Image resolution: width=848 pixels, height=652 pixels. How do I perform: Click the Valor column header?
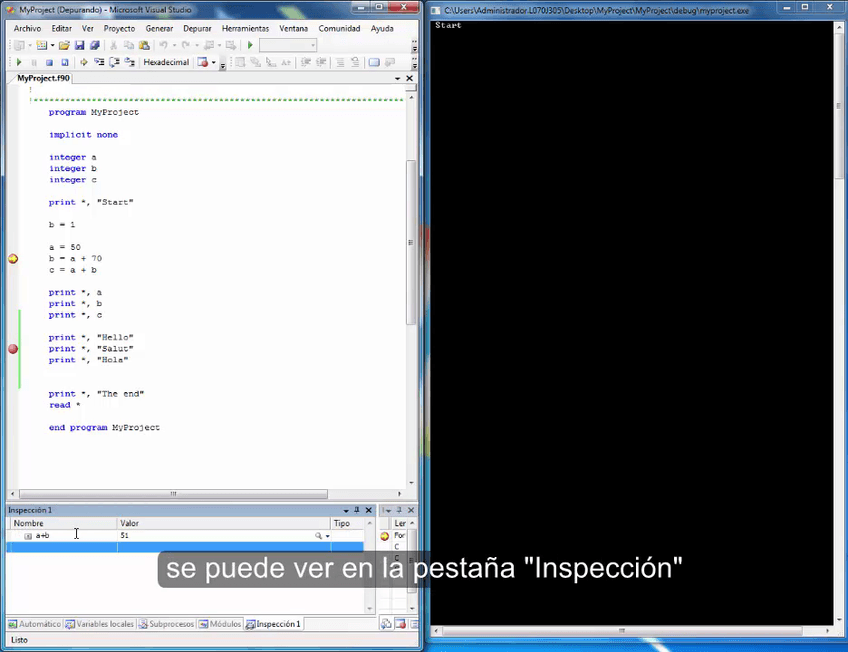pos(224,523)
